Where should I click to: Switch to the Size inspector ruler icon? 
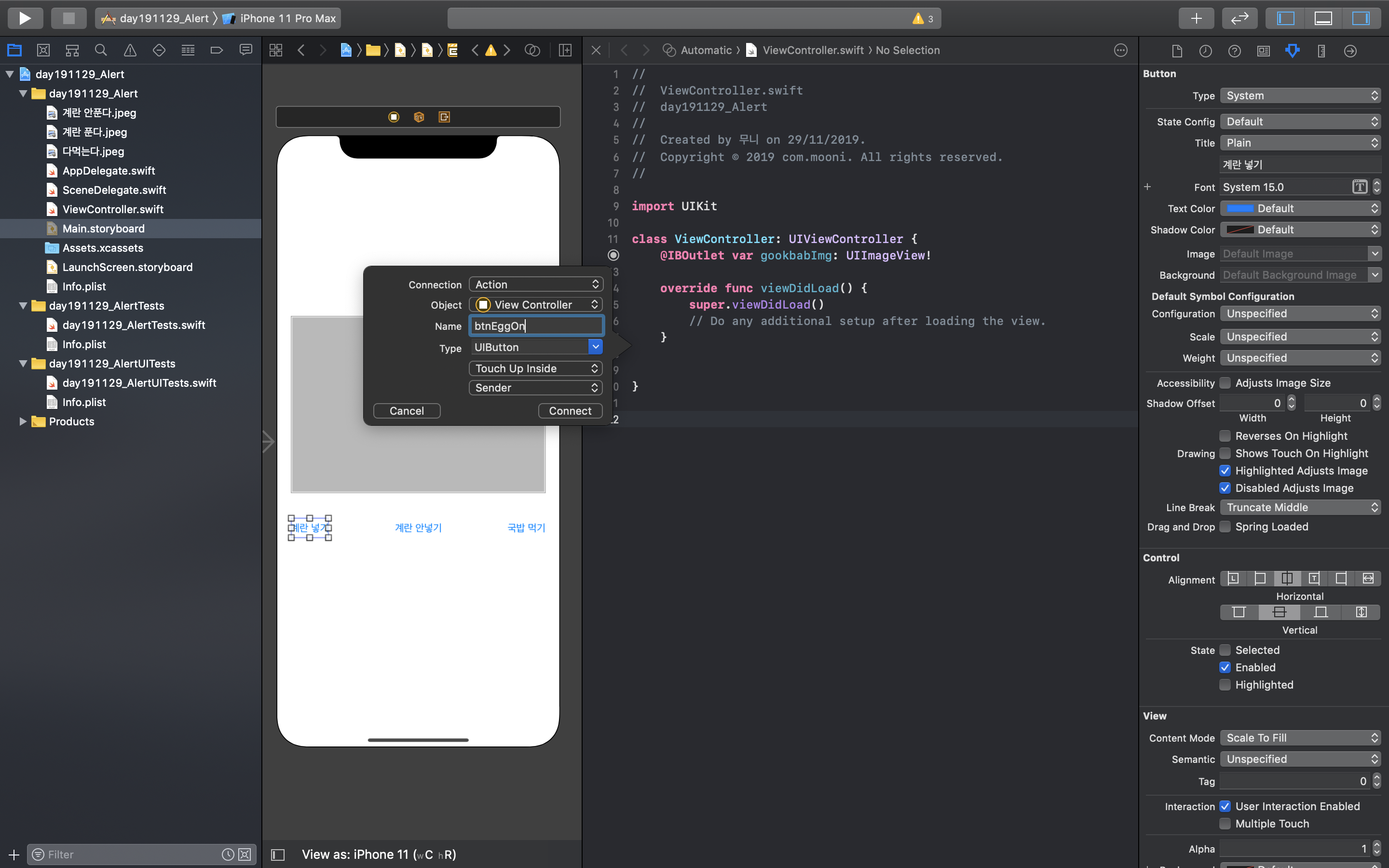[x=1321, y=51]
